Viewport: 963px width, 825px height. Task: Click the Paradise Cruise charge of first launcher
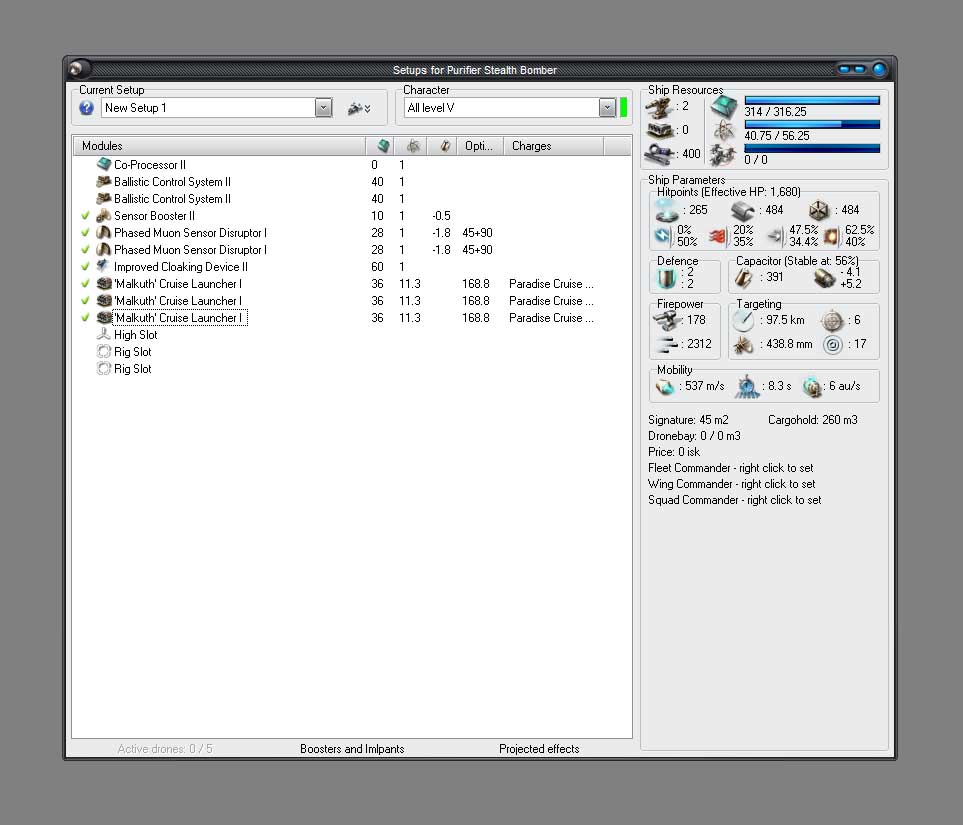pos(551,284)
